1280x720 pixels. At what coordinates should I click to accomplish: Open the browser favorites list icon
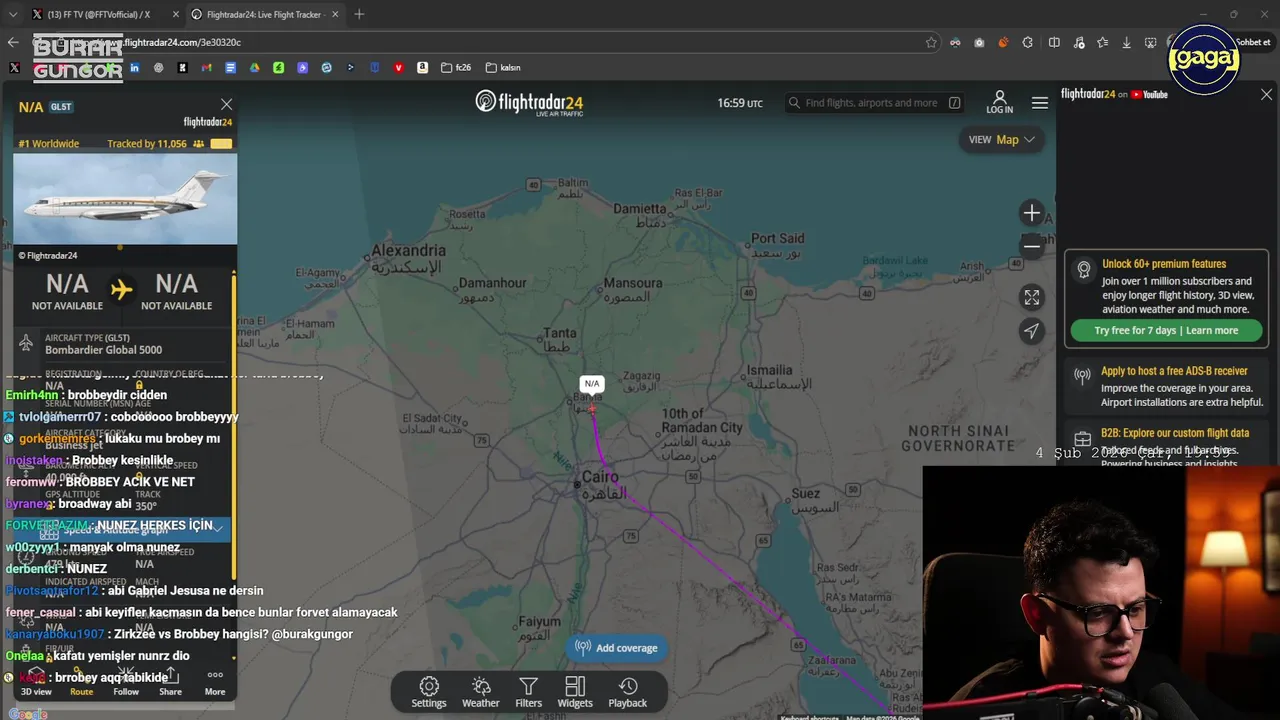(x=1102, y=42)
